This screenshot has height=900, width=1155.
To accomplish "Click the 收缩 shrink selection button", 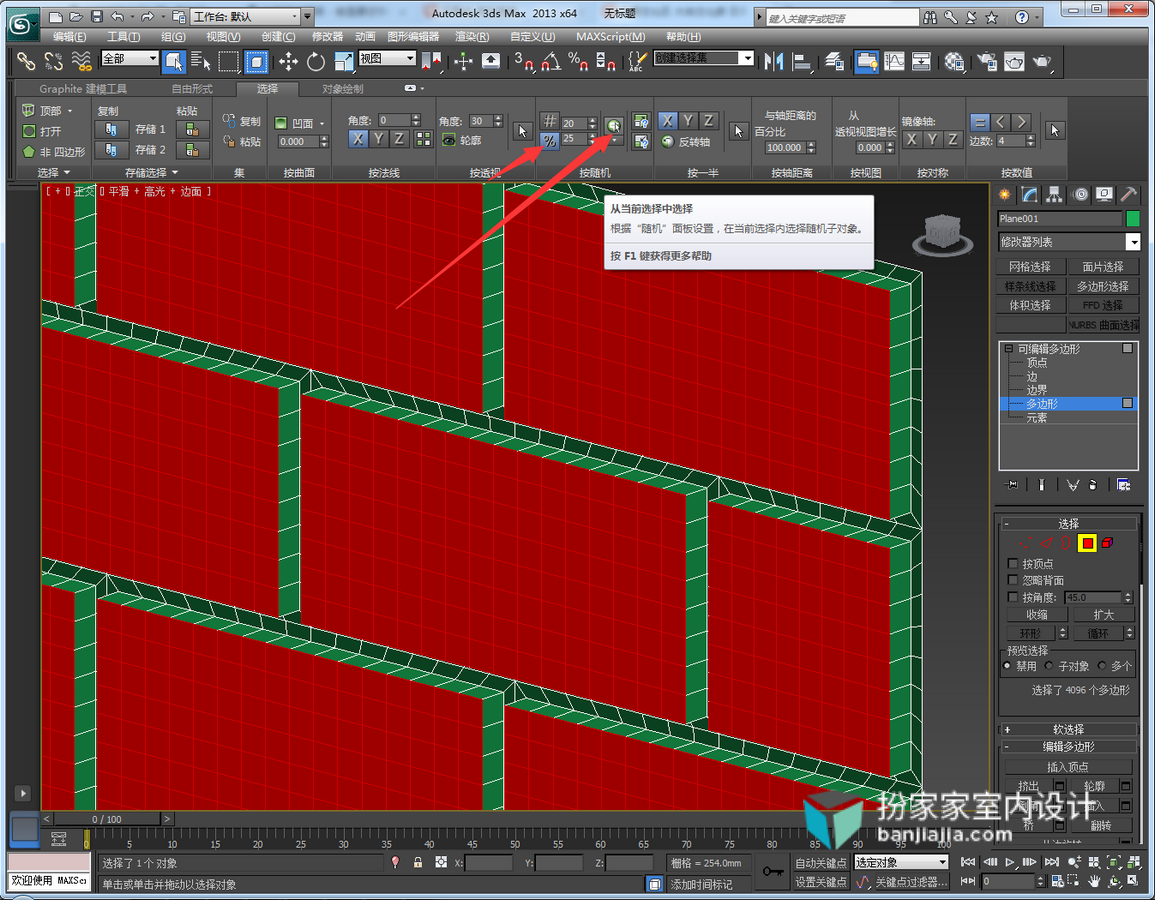I will coord(1037,614).
